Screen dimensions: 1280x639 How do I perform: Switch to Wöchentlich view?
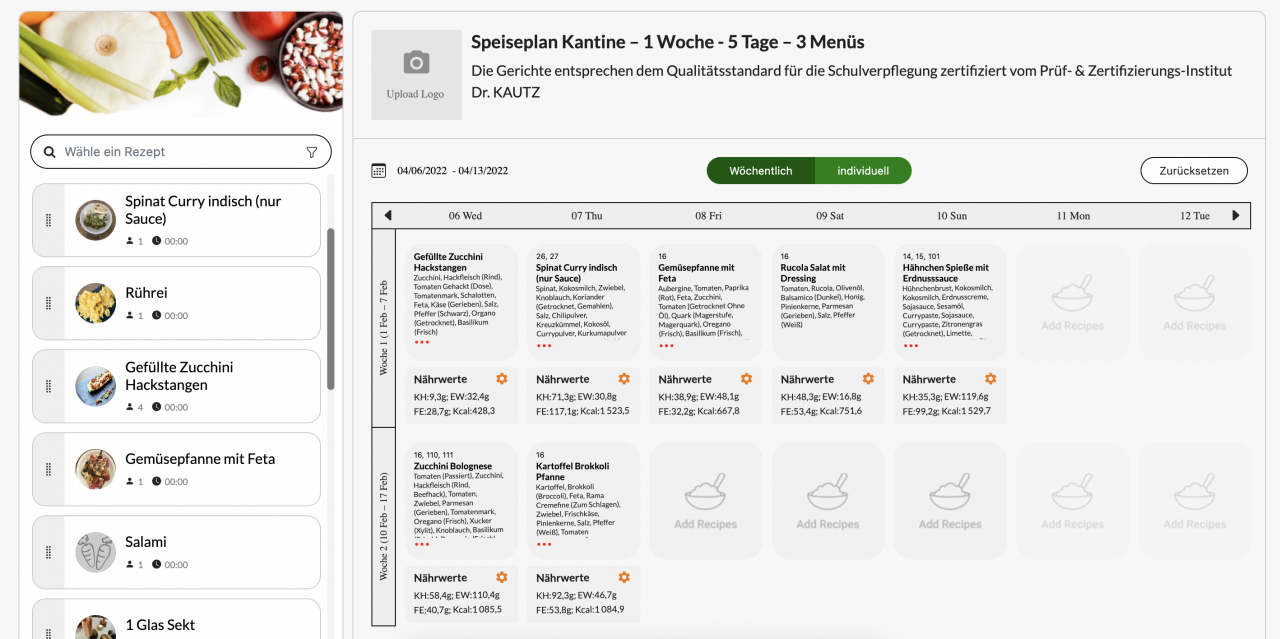[x=760, y=171]
